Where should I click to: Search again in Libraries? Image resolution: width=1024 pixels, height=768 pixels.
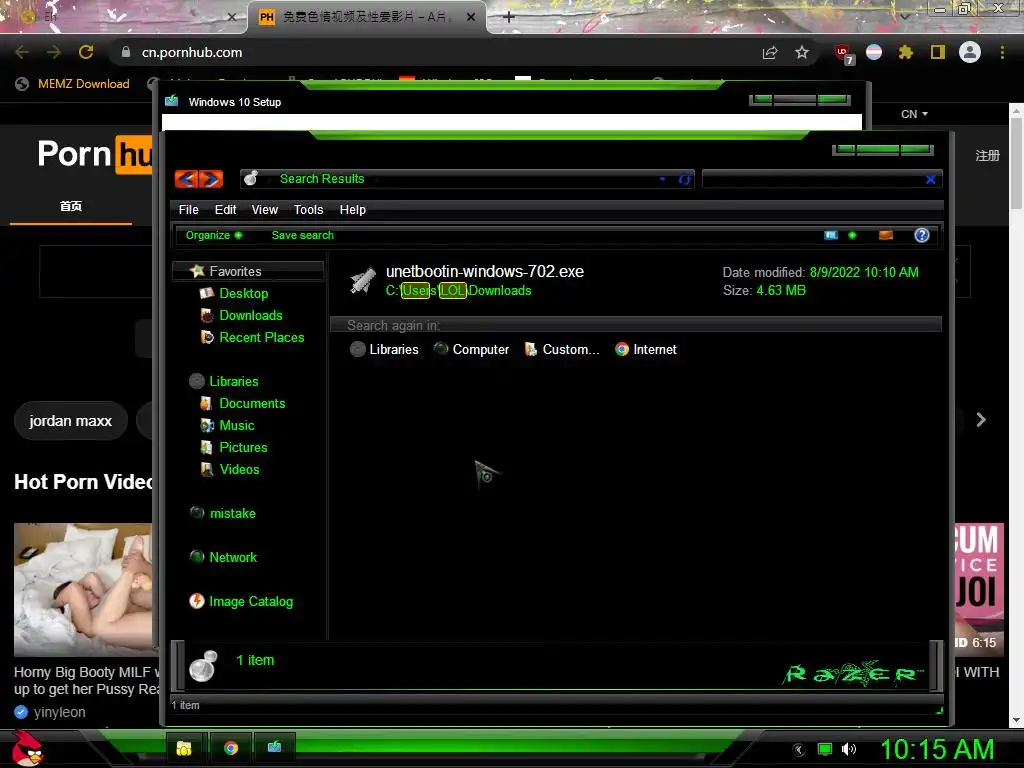click(x=384, y=349)
